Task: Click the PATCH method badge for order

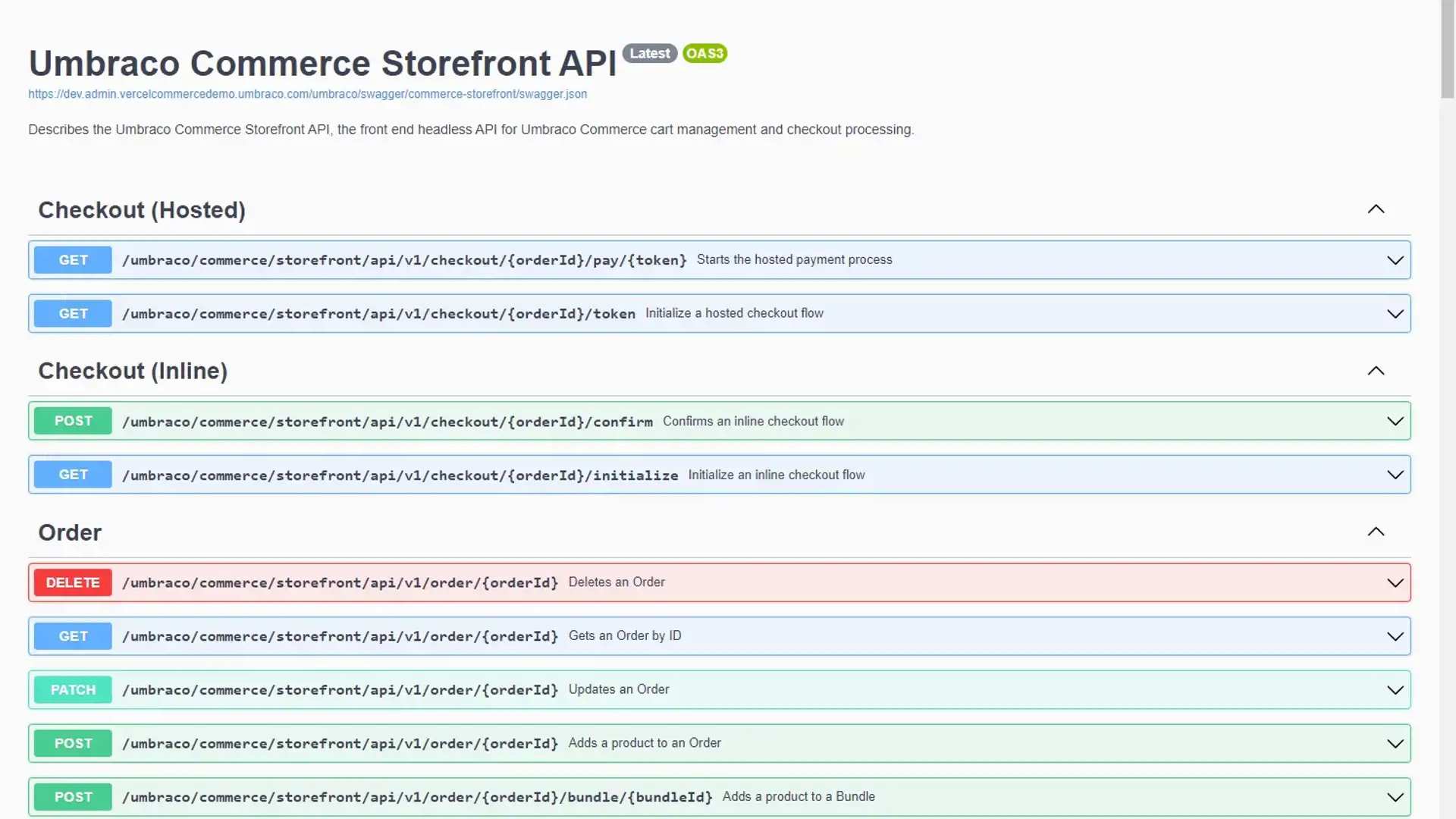Action: (x=73, y=690)
